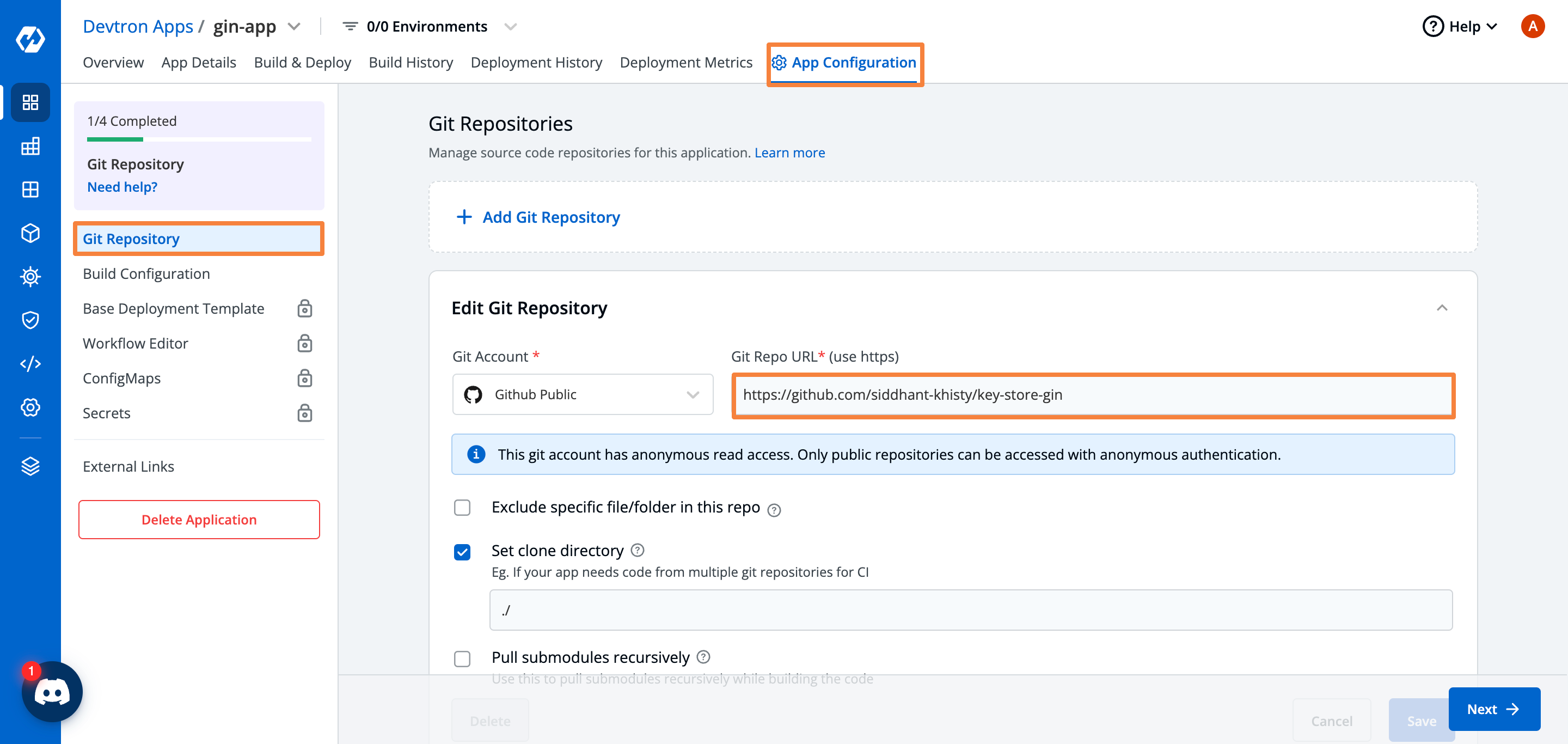Open the Applications grid icon in sidebar
1568x744 pixels.
(30, 102)
